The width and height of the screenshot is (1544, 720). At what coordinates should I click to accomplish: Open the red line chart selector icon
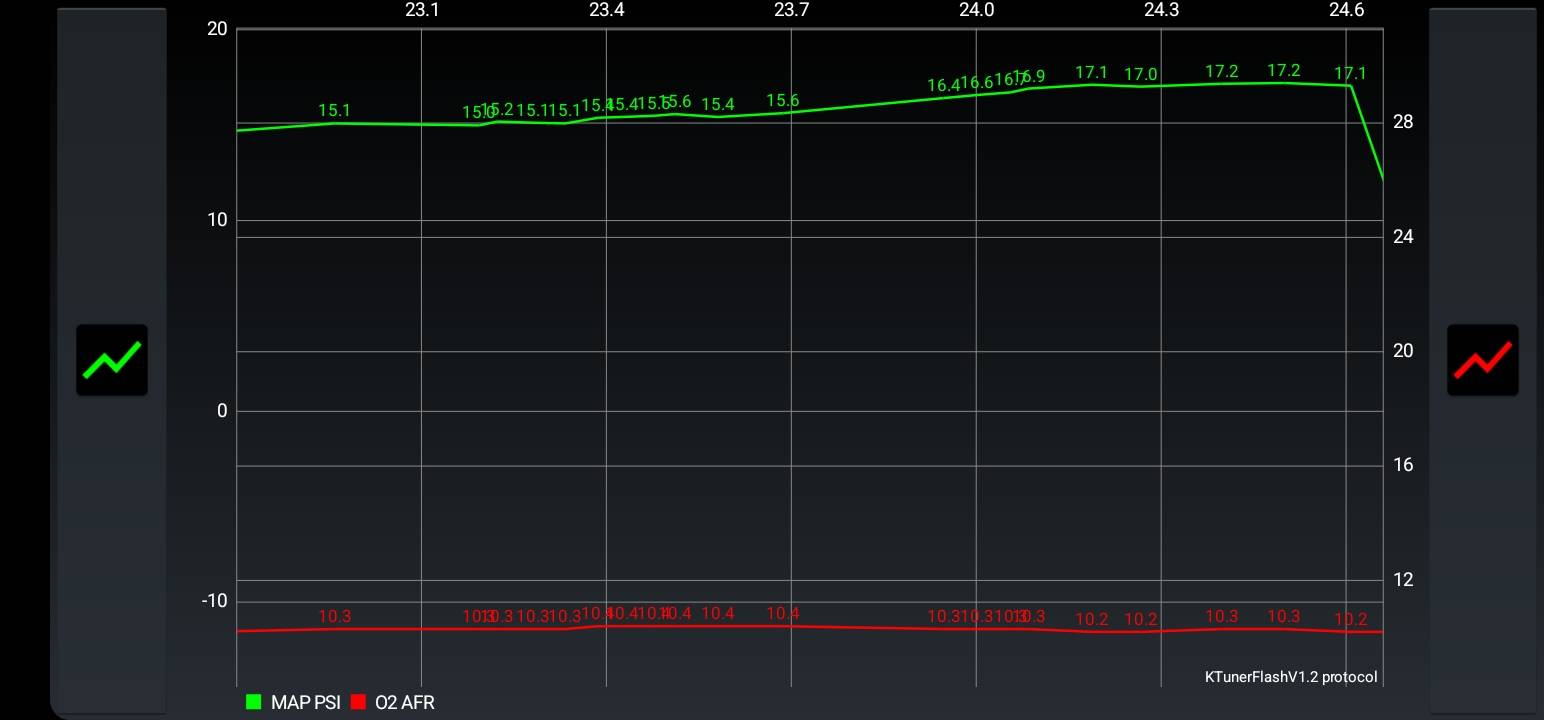tap(1482, 360)
